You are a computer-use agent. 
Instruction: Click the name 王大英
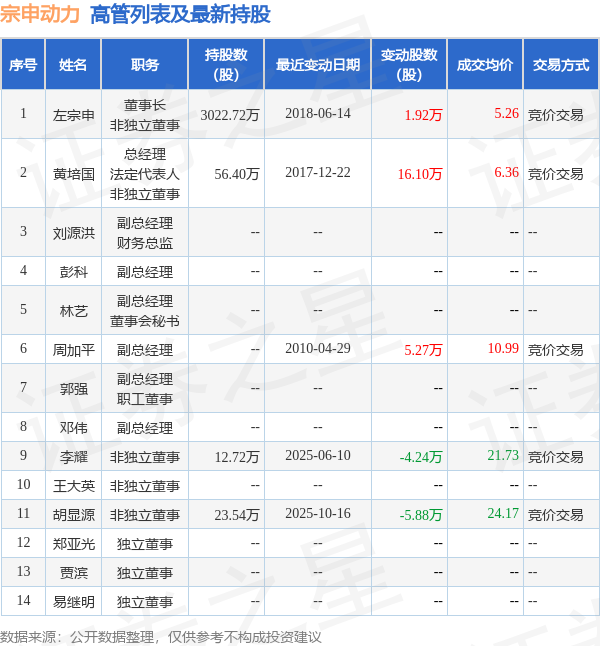pos(73,486)
